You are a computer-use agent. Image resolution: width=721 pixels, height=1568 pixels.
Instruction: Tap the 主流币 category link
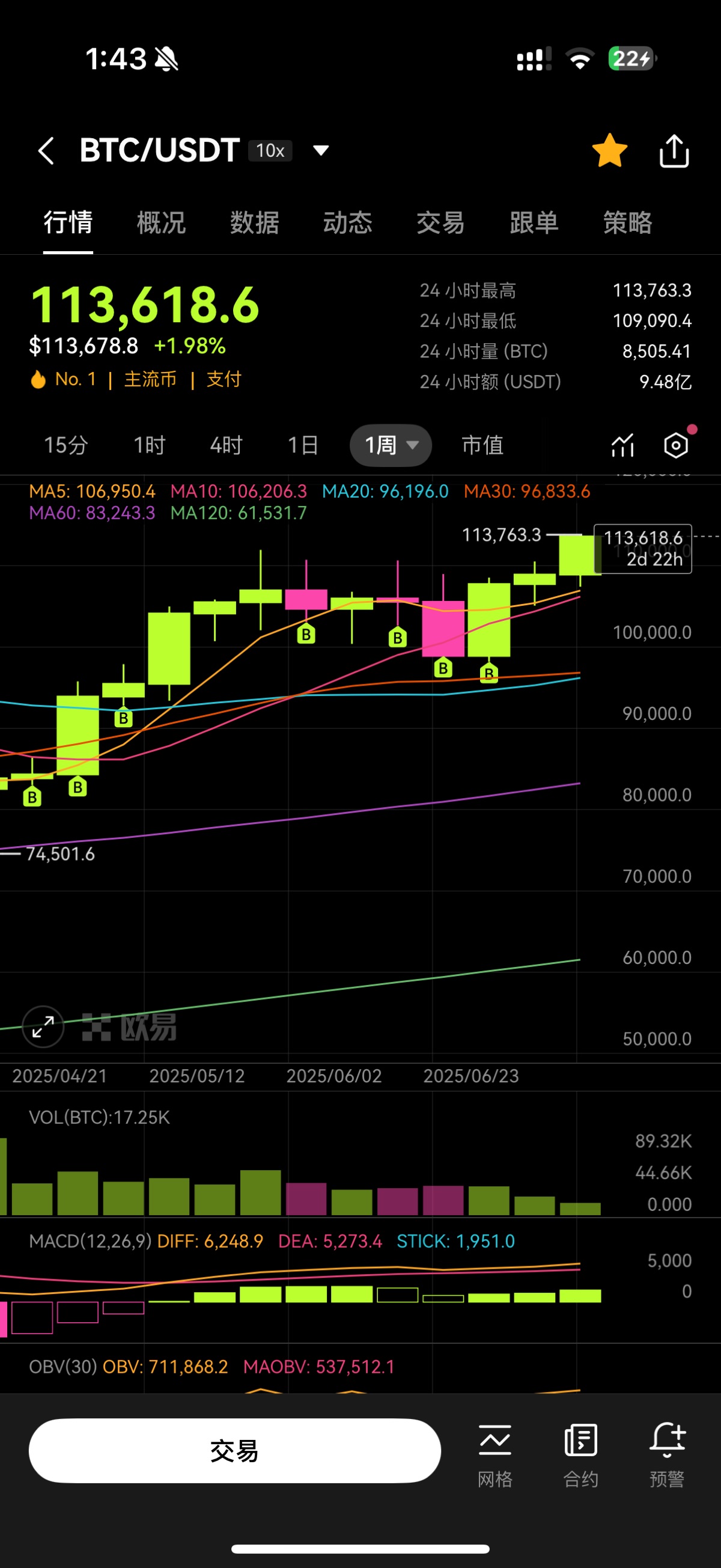[150, 379]
